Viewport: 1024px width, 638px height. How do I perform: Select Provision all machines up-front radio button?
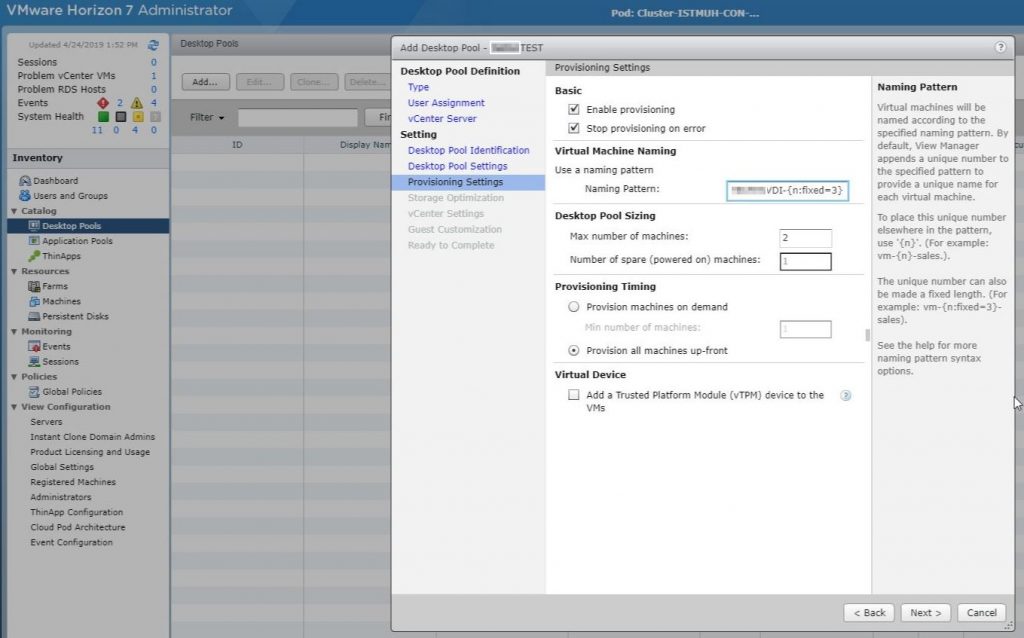coord(573,351)
